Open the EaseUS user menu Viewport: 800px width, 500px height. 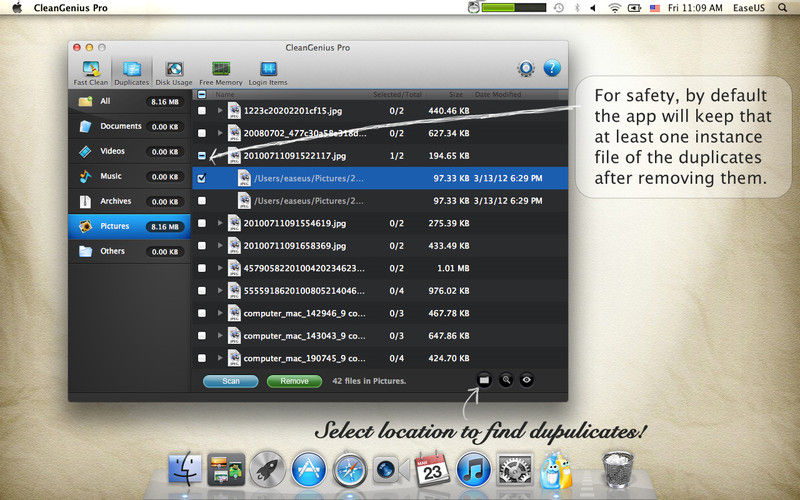tap(748, 8)
